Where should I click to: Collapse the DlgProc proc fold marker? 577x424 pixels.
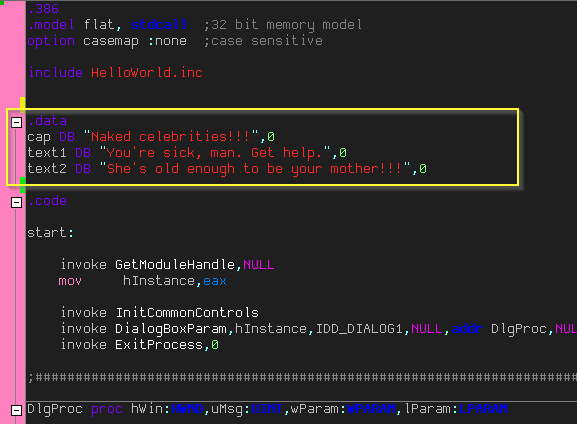pyautogui.click(x=17, y=410)
